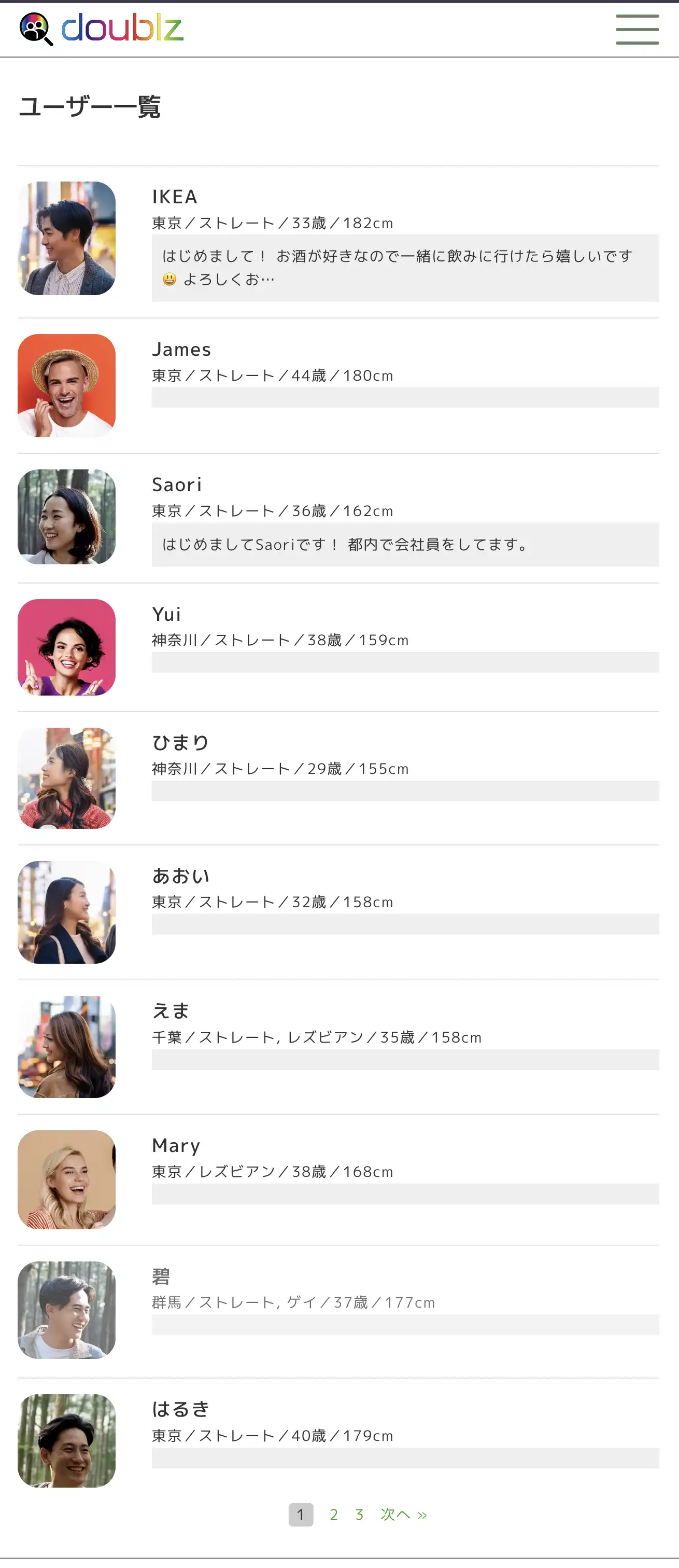Select the 碧 user name
The width and height of the screenshot is (679, 1568).
click(x=161, y=1276)
